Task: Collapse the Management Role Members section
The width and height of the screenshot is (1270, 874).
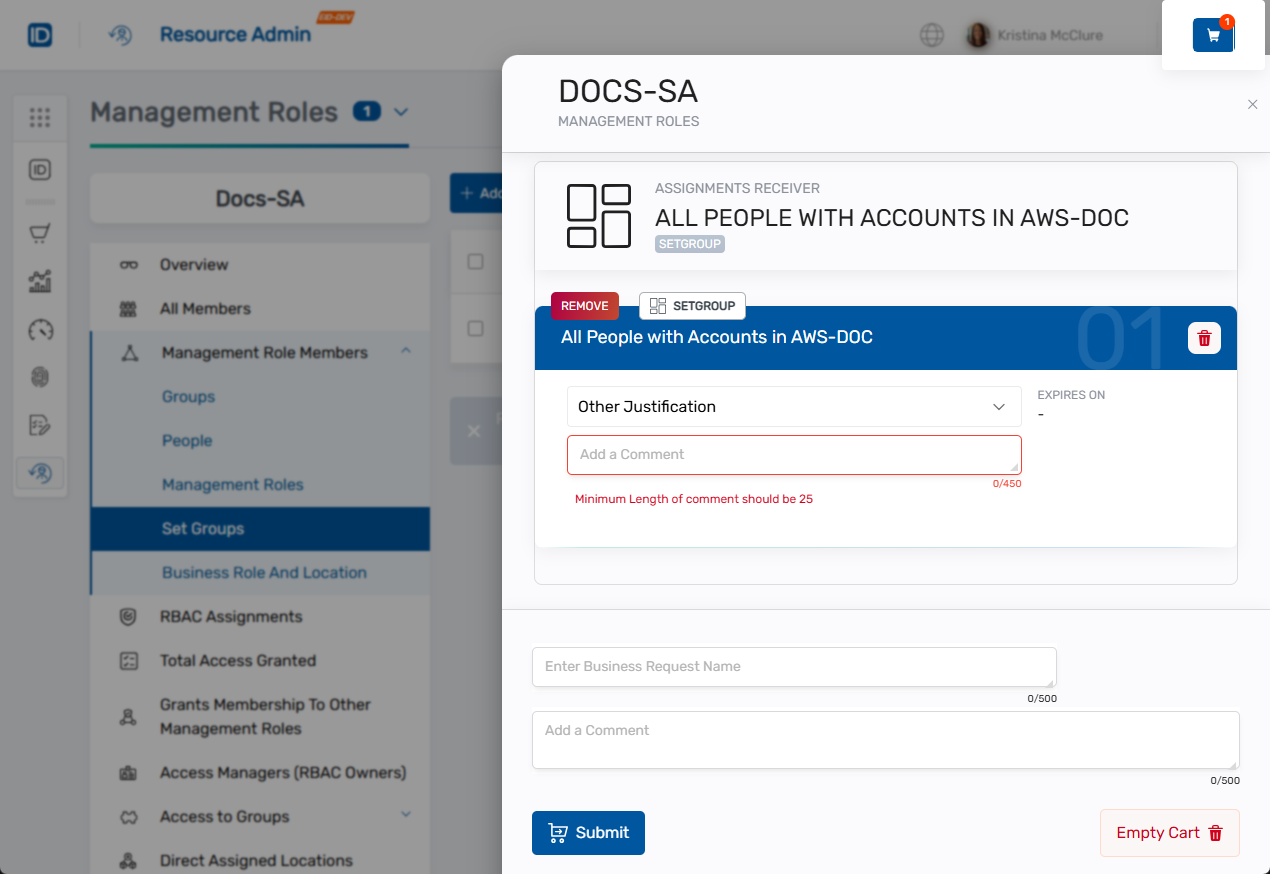Action: 406,352
